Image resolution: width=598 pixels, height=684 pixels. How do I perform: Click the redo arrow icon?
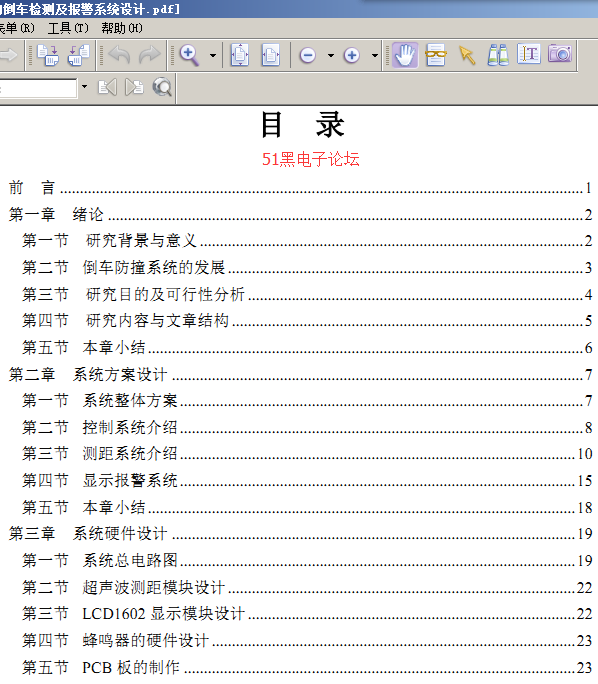click(150, 55)
